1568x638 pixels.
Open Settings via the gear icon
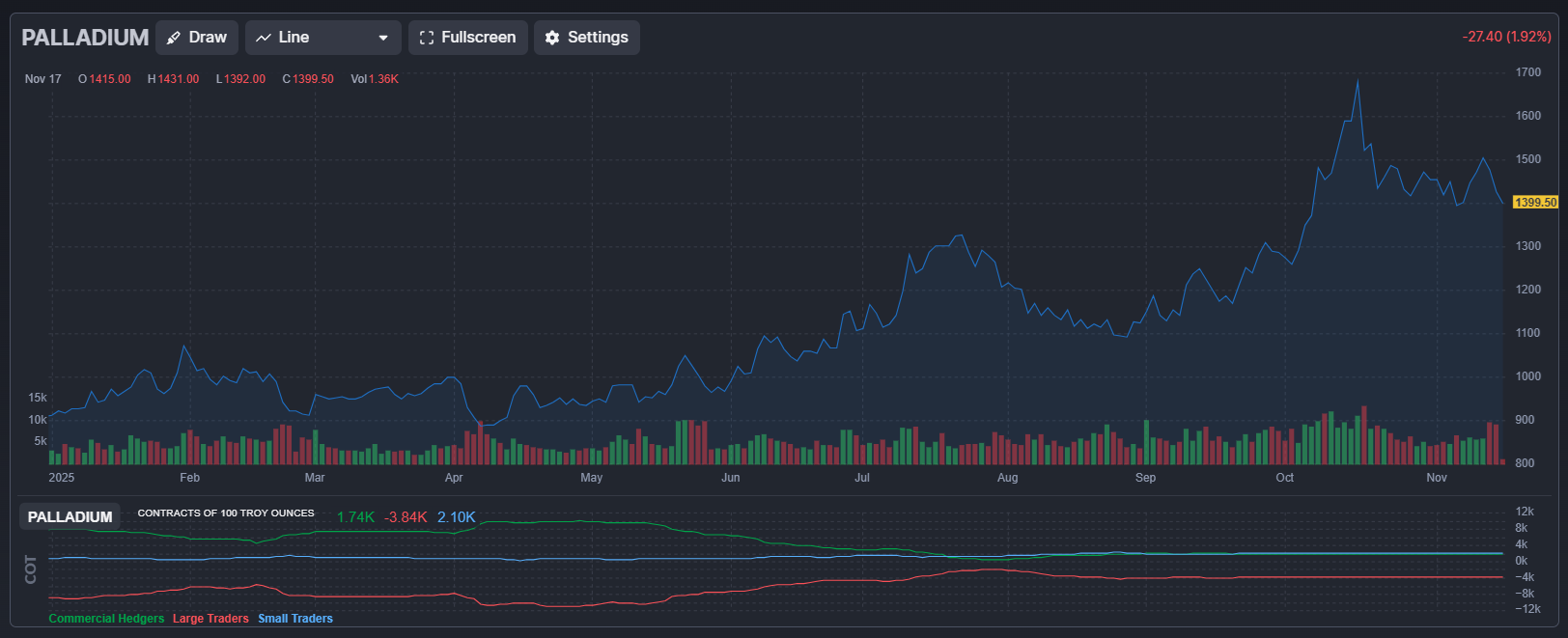pos(552,38)
